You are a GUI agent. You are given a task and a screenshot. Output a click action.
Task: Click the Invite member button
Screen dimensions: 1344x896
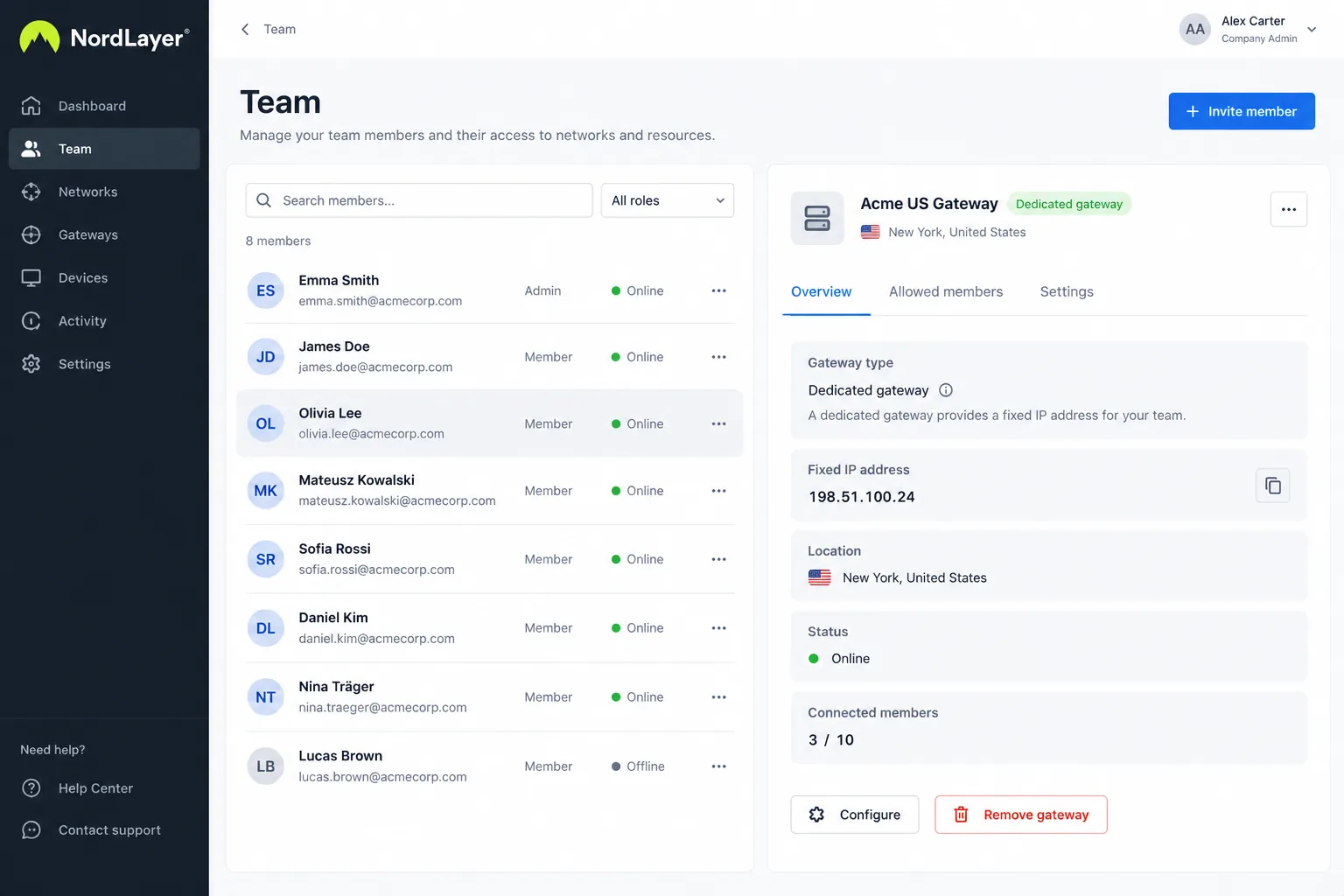point(1242,111)
